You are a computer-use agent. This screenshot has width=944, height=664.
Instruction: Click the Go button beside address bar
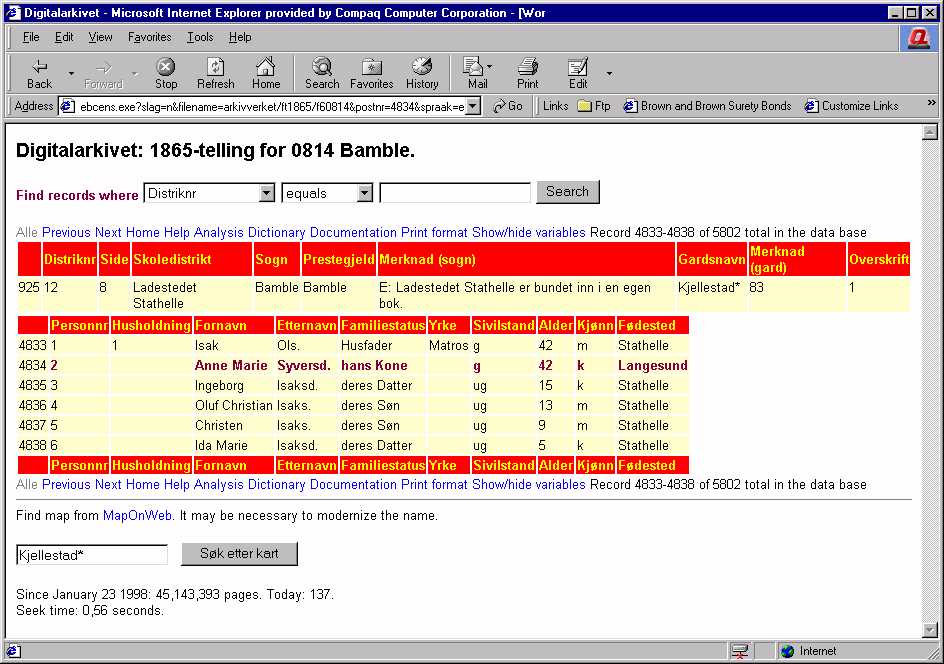(x=508, y=106)
